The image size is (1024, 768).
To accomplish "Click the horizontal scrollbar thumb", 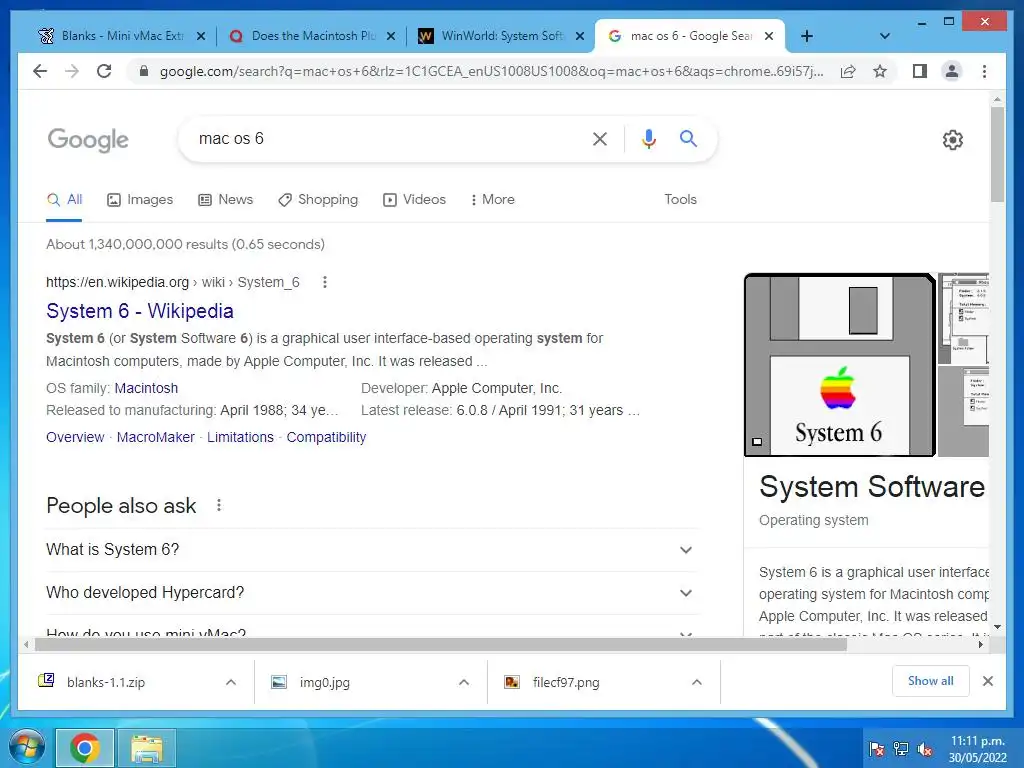I will (x=441, y=645).
